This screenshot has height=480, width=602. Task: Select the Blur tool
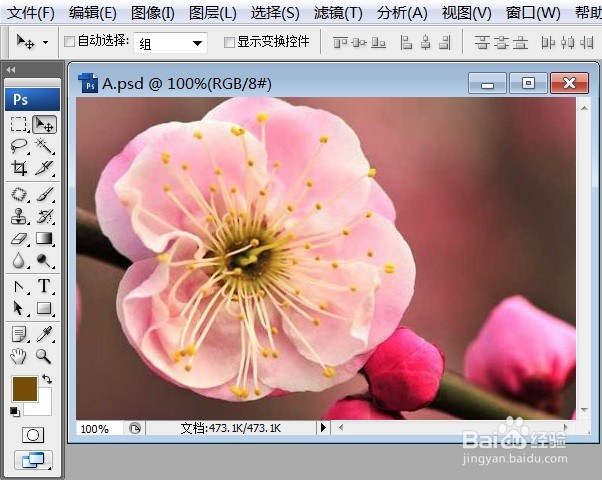click(x=19, y=260)
